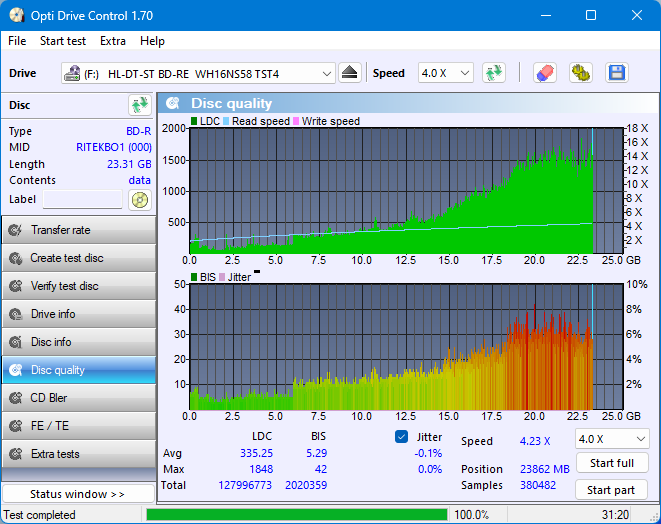661x524 pixels.
Task: Click the Start part button
Action: [x=611, y=490]
